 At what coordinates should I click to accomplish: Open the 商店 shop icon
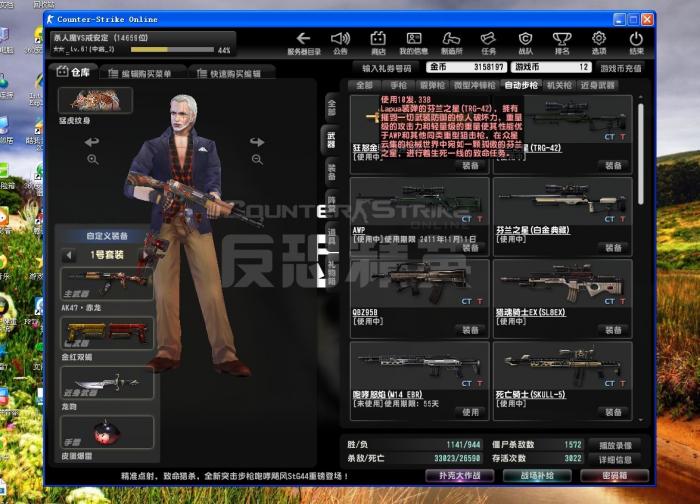click(378, 44)
